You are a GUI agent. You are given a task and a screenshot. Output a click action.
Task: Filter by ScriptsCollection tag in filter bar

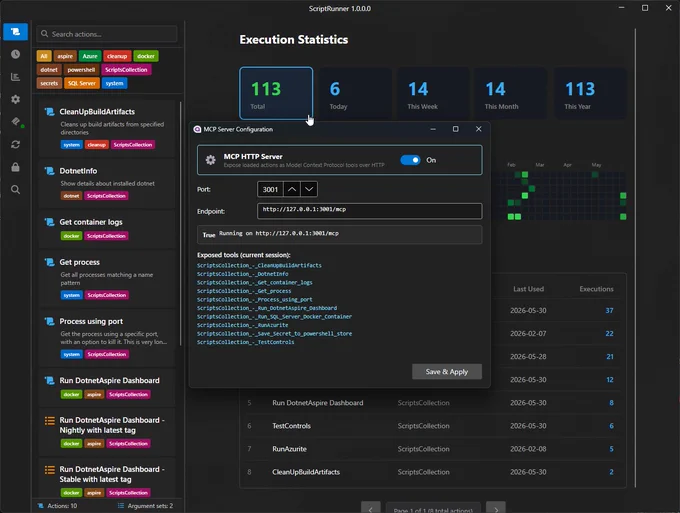(x=126, y=69)
